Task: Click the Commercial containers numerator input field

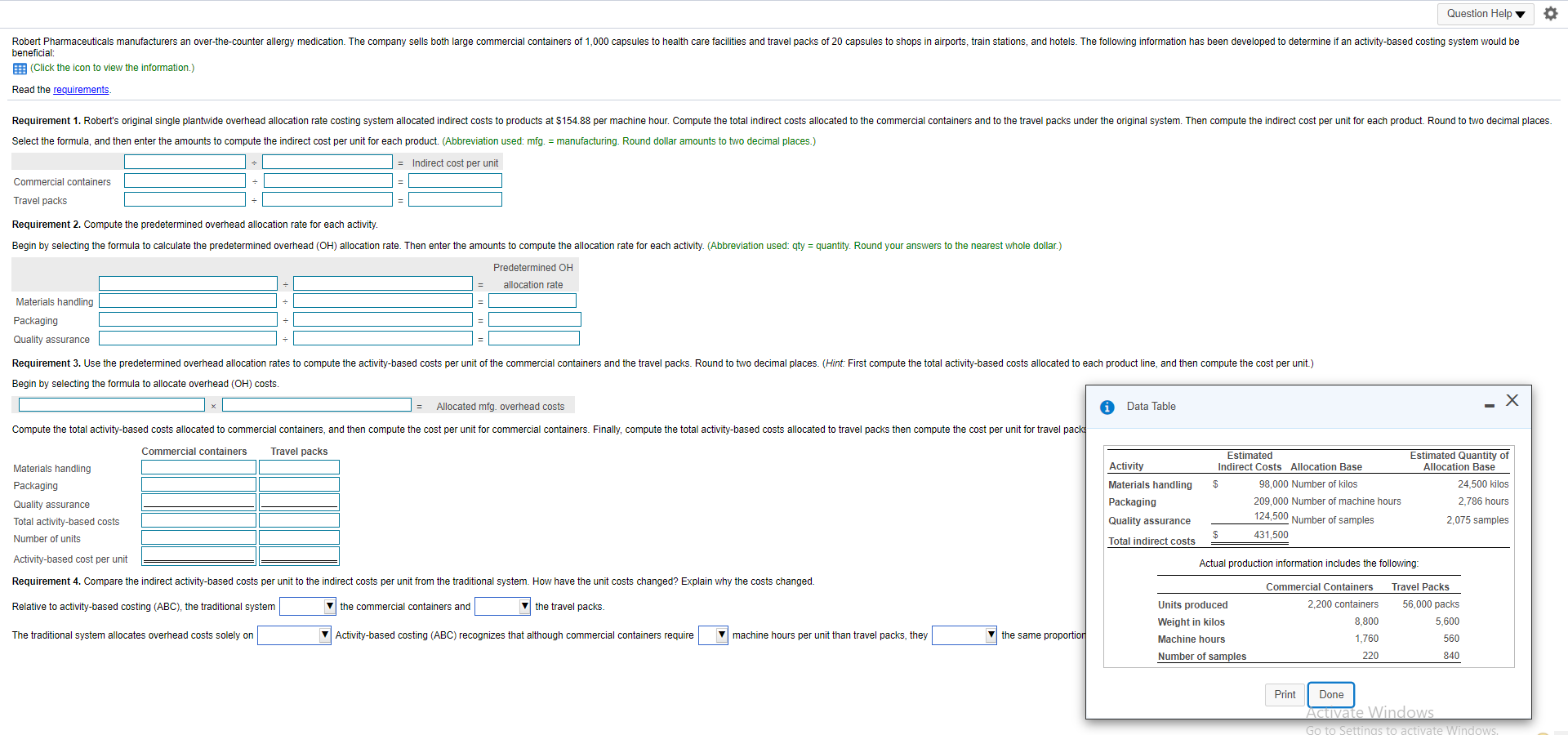Action: 185,180
